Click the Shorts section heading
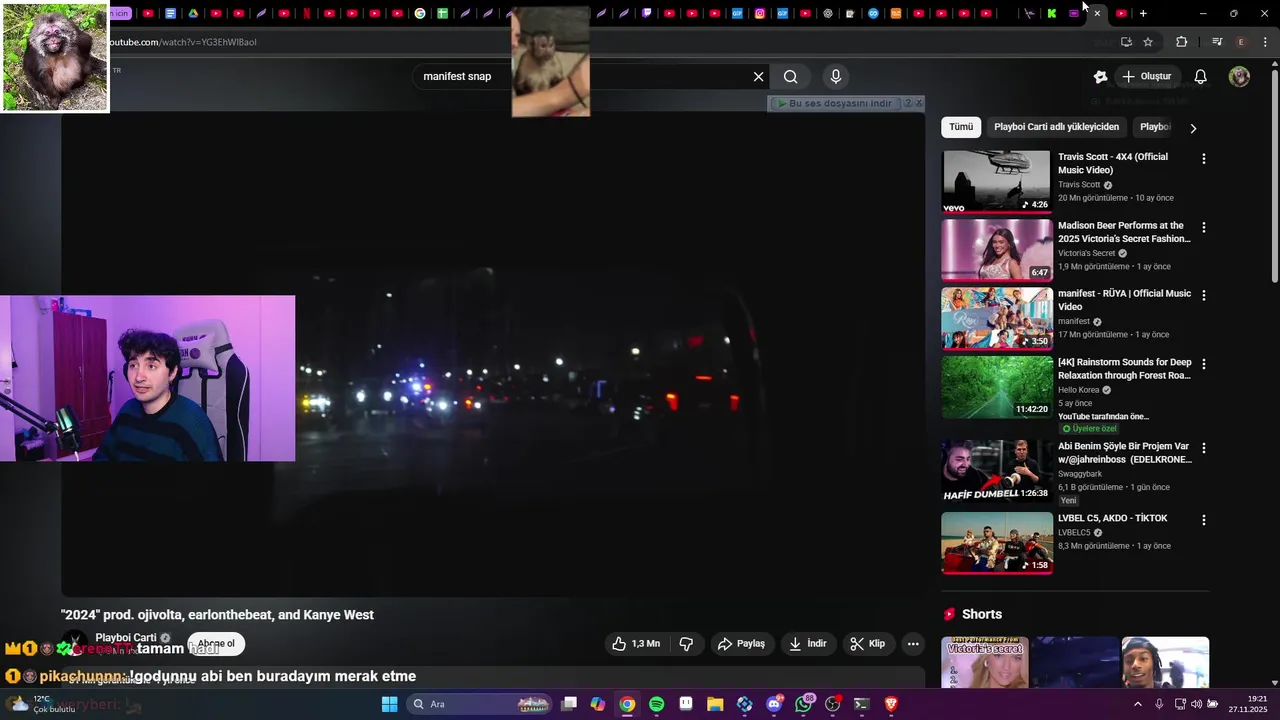 point(981,614)
